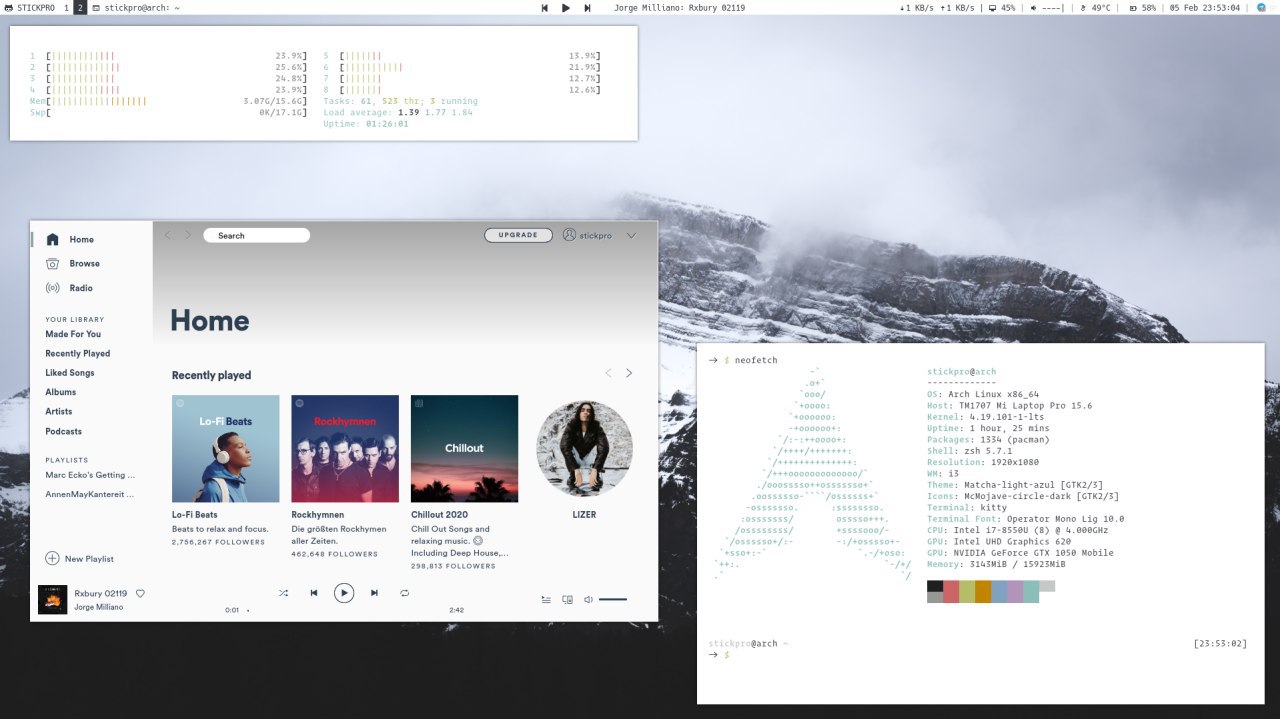This screenshot has height=719, width=1280.
Task: Click the stickpro user avatar icon
Action: [x=569, y=235]
